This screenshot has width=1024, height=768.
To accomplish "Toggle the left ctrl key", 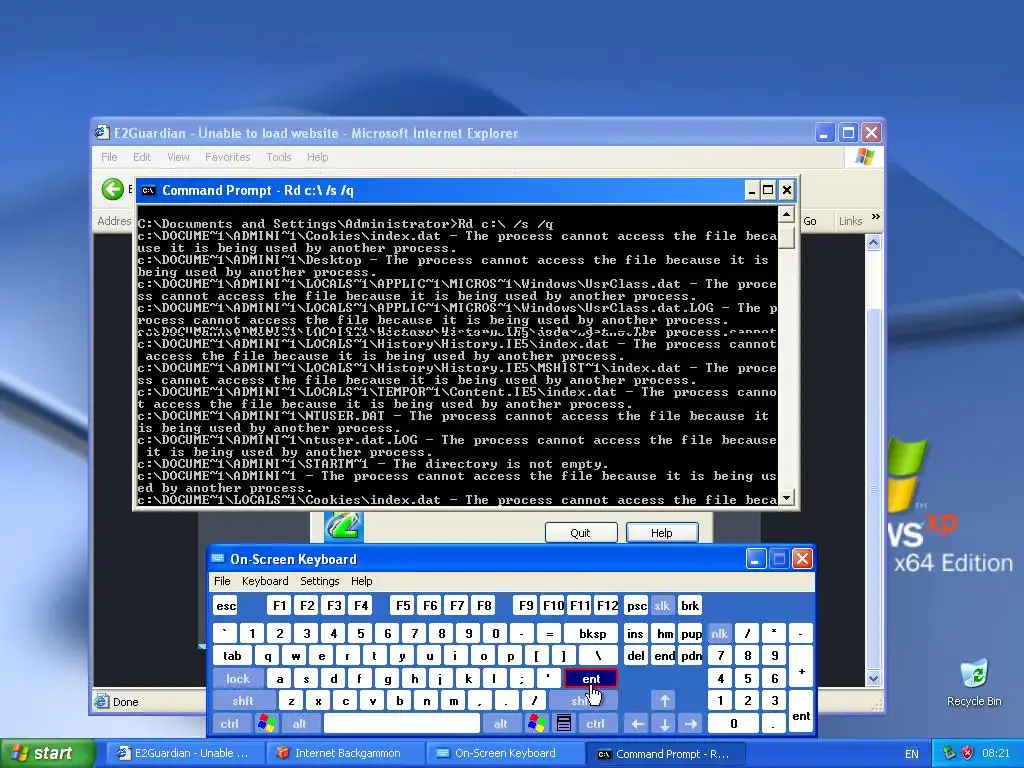I will (229, 724).
